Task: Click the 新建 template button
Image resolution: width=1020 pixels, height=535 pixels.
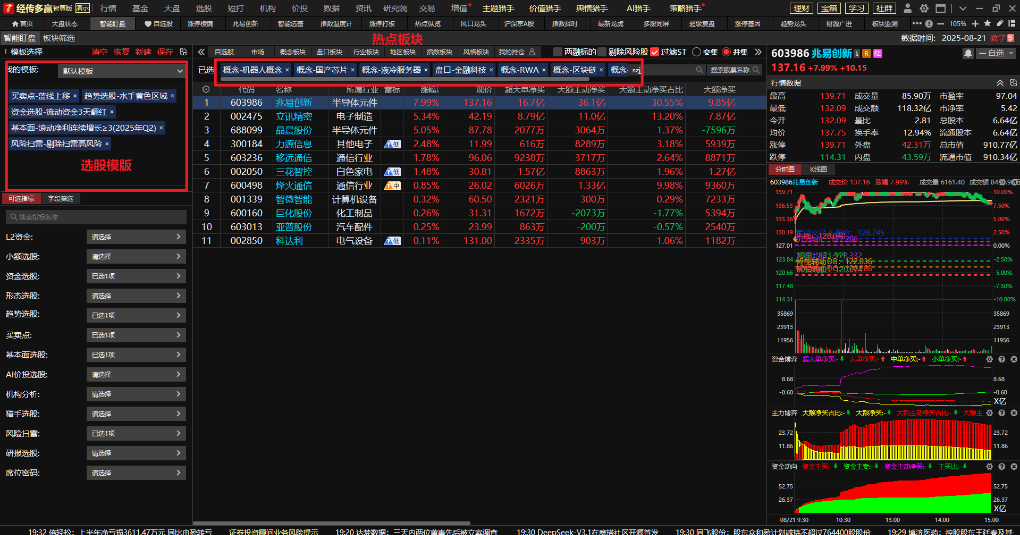Action: tap(143, 51)
